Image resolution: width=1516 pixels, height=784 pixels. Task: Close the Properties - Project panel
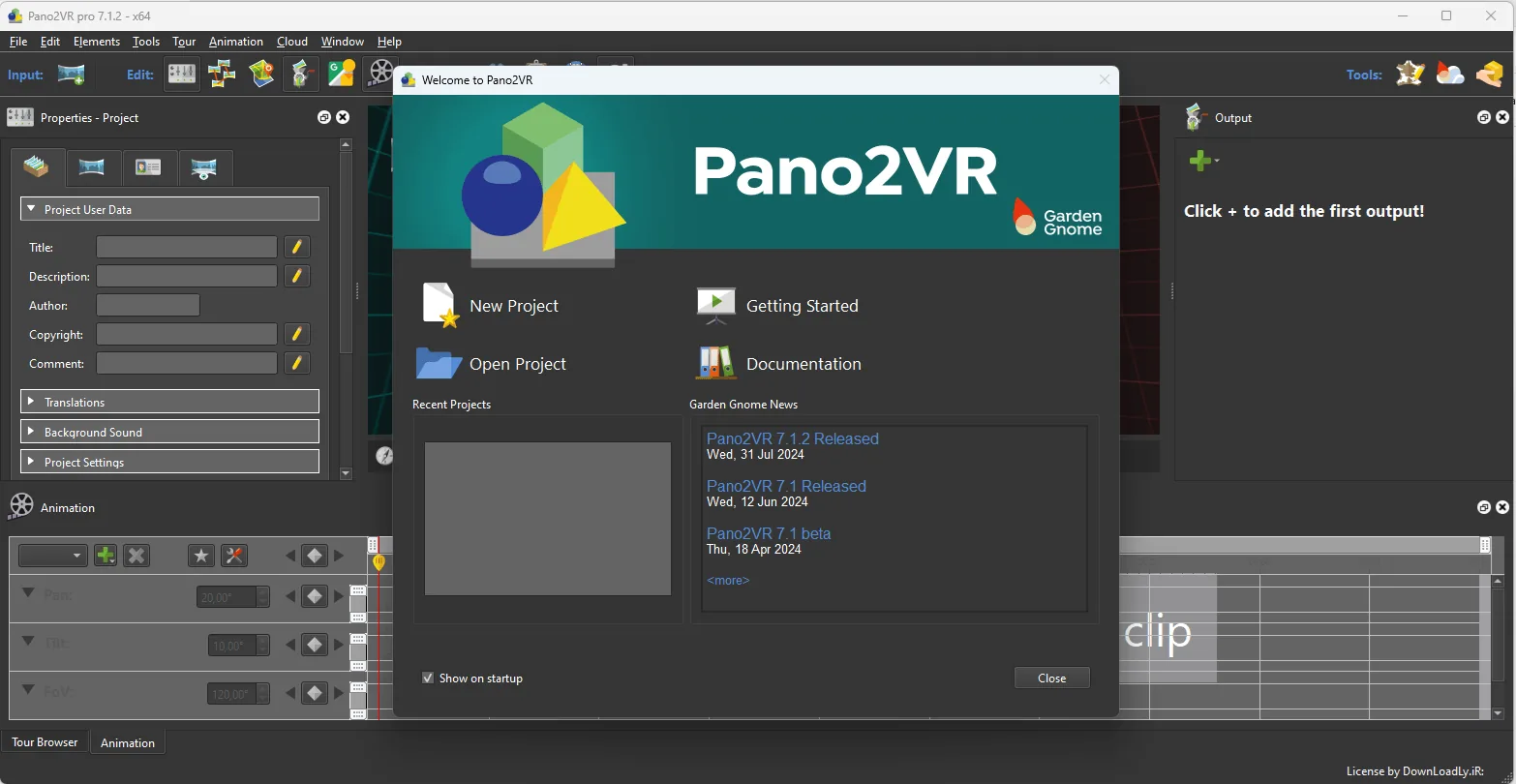click(343, 117)
